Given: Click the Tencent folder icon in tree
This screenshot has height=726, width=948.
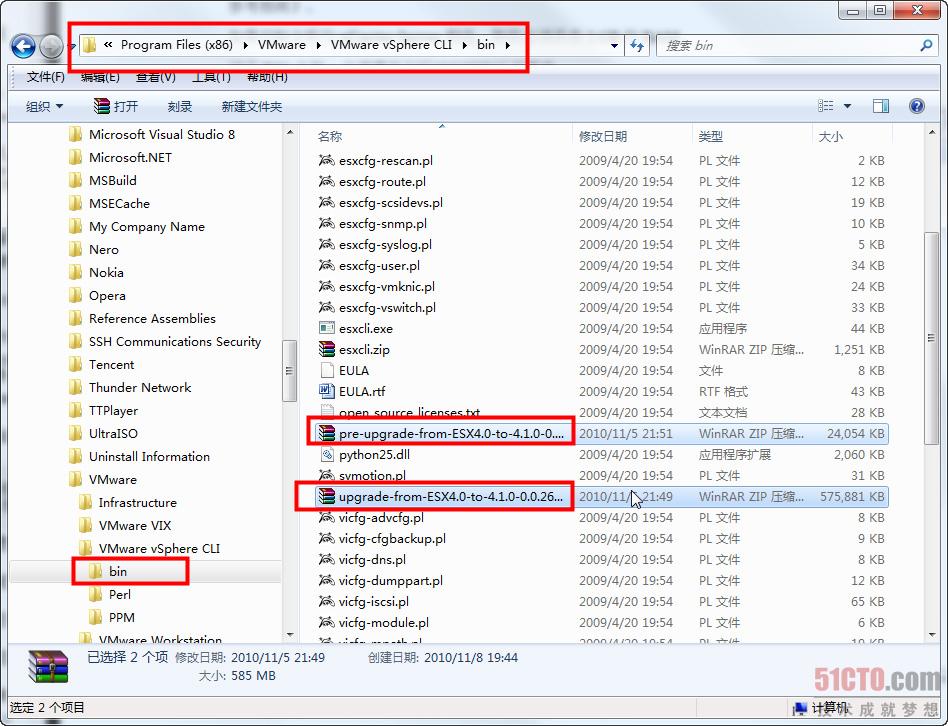Looking at the screenshot, I should [76, 364].
